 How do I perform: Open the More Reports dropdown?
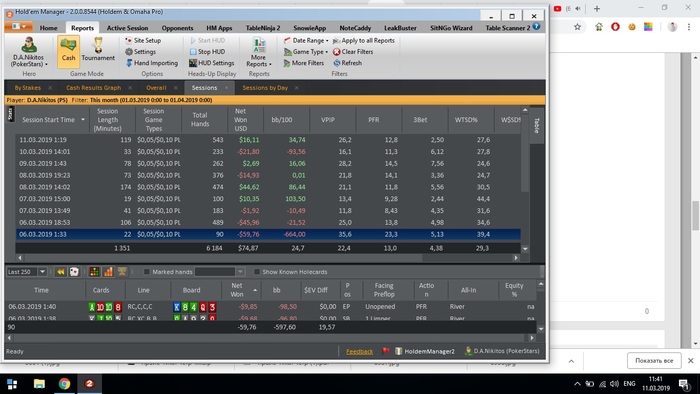click(x=258, y=52)
